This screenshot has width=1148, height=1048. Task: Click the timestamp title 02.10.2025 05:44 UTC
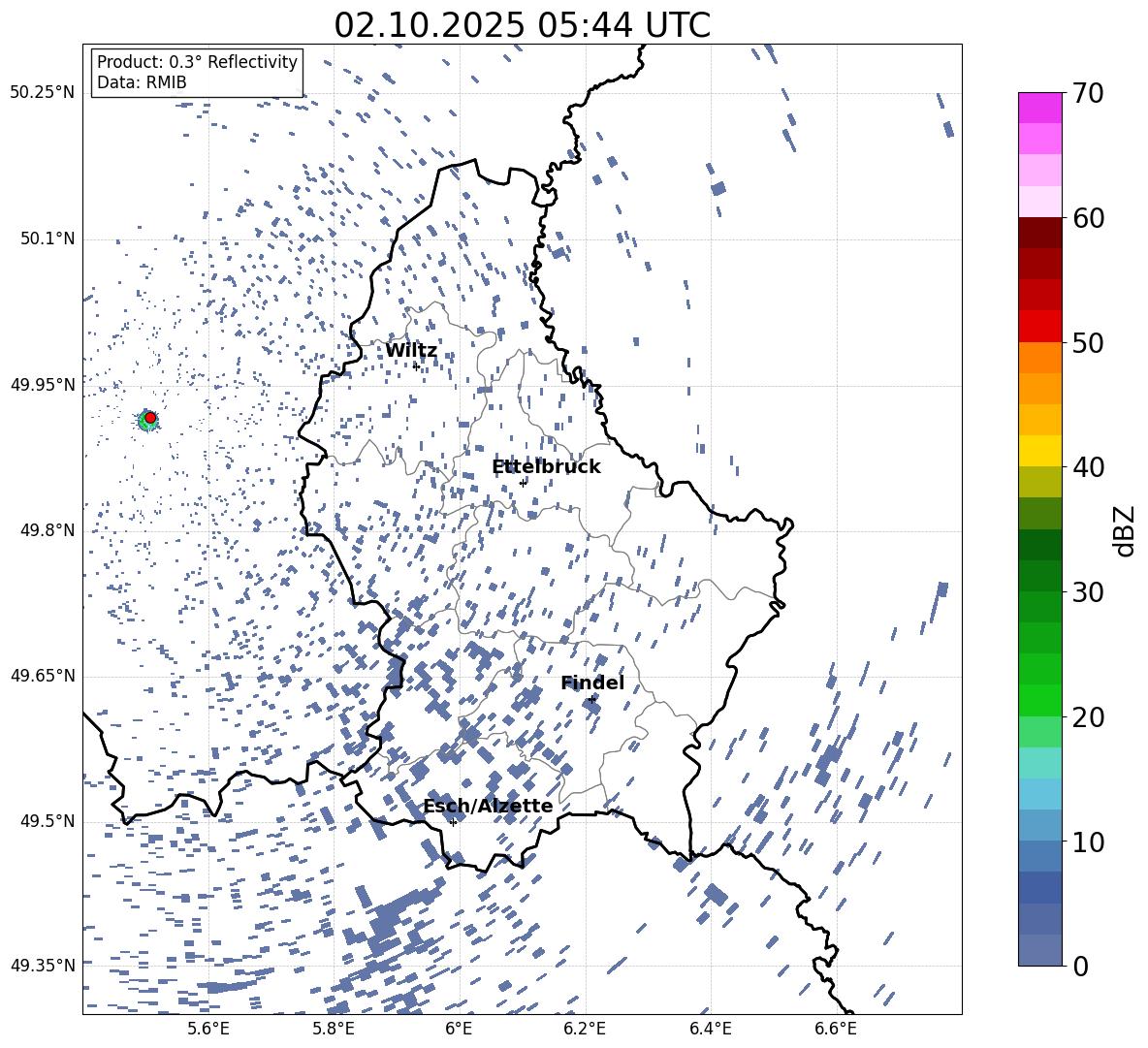522,25
